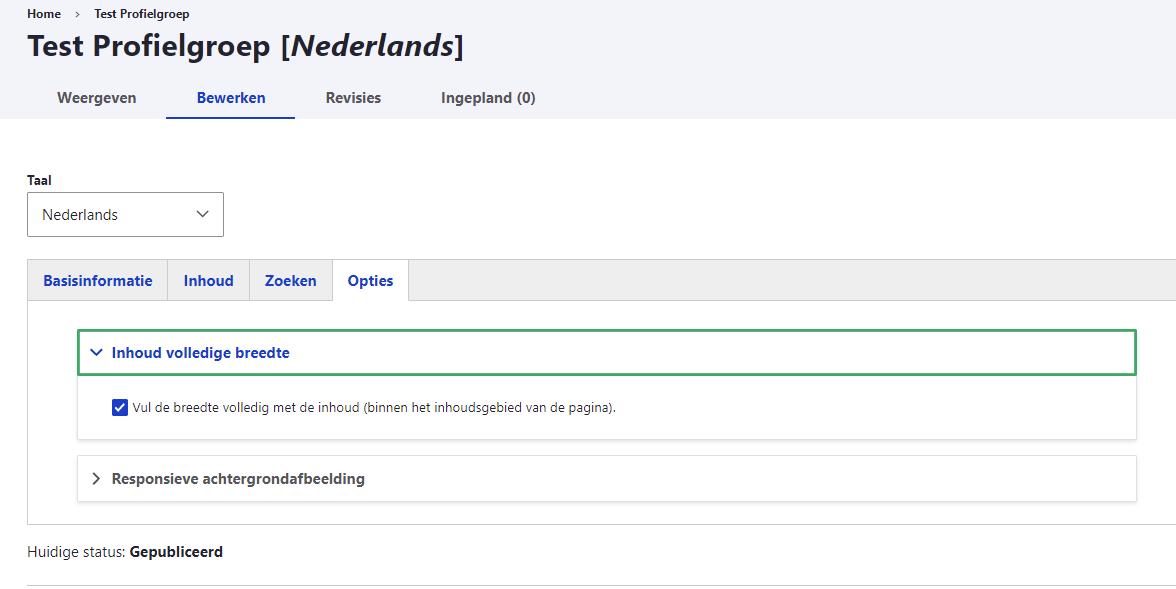Switch to the Inhoud tab
The width and height of the screenshot is (1176, 589).
point(208,281)
